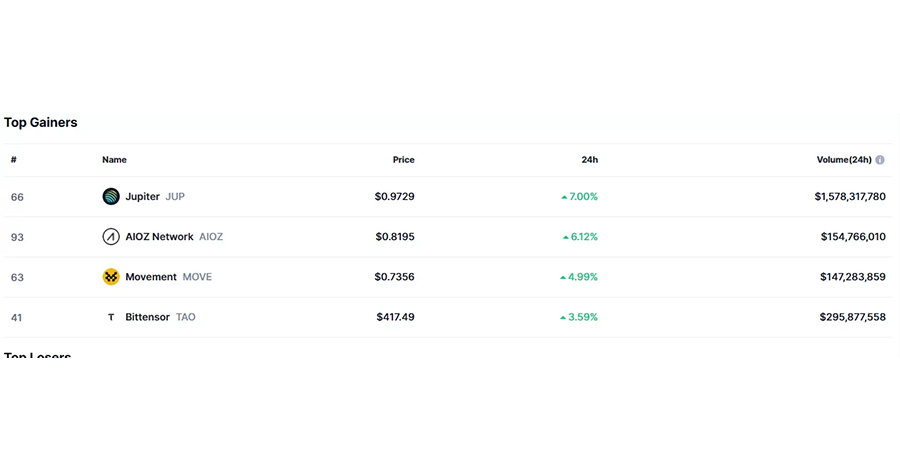Click AIOZ's green up-arrow change indicator
Screen dimensions: 900x471
564,237
